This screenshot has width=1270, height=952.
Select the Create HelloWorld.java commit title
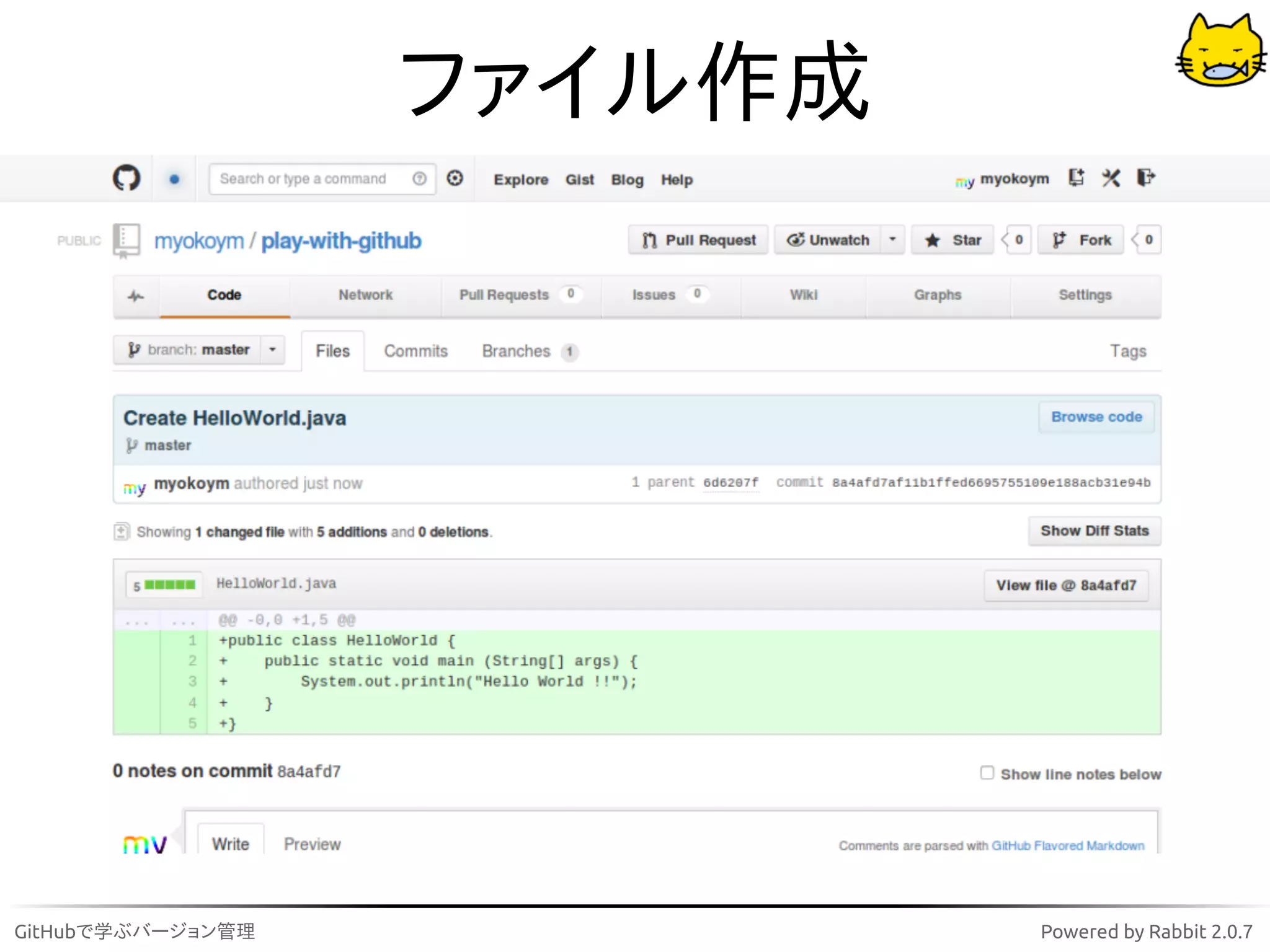[x=235, y=418]
